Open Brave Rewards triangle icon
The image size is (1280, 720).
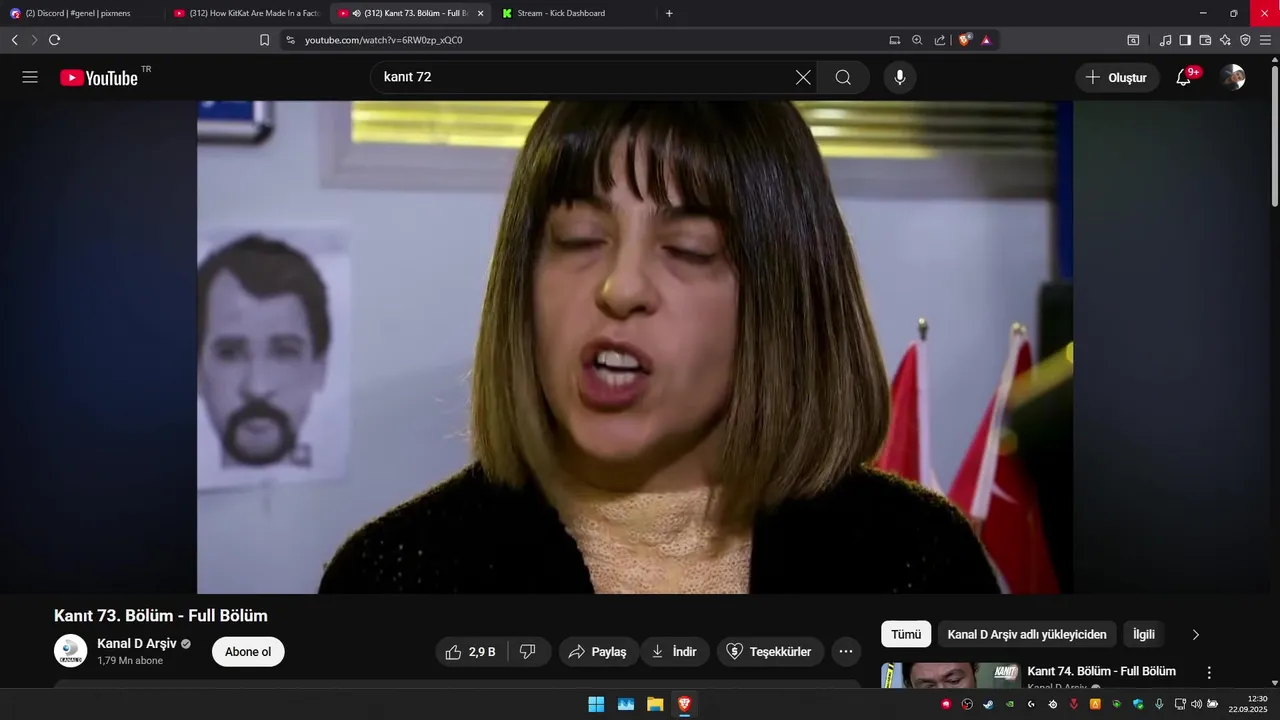pyautogui.click(x=986, y=40)
